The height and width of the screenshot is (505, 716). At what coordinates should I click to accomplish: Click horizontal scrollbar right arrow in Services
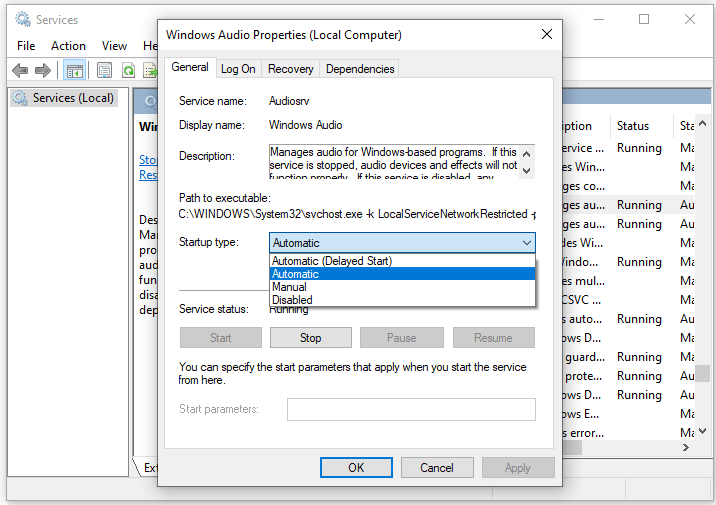[x=685, y=447]
